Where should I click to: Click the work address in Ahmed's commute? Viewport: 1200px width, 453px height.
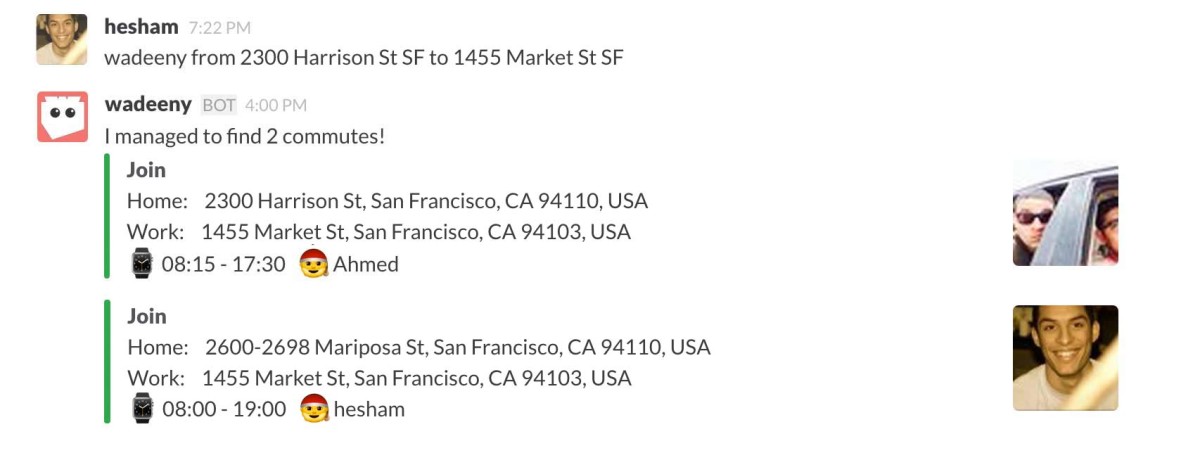coord(416,232)
